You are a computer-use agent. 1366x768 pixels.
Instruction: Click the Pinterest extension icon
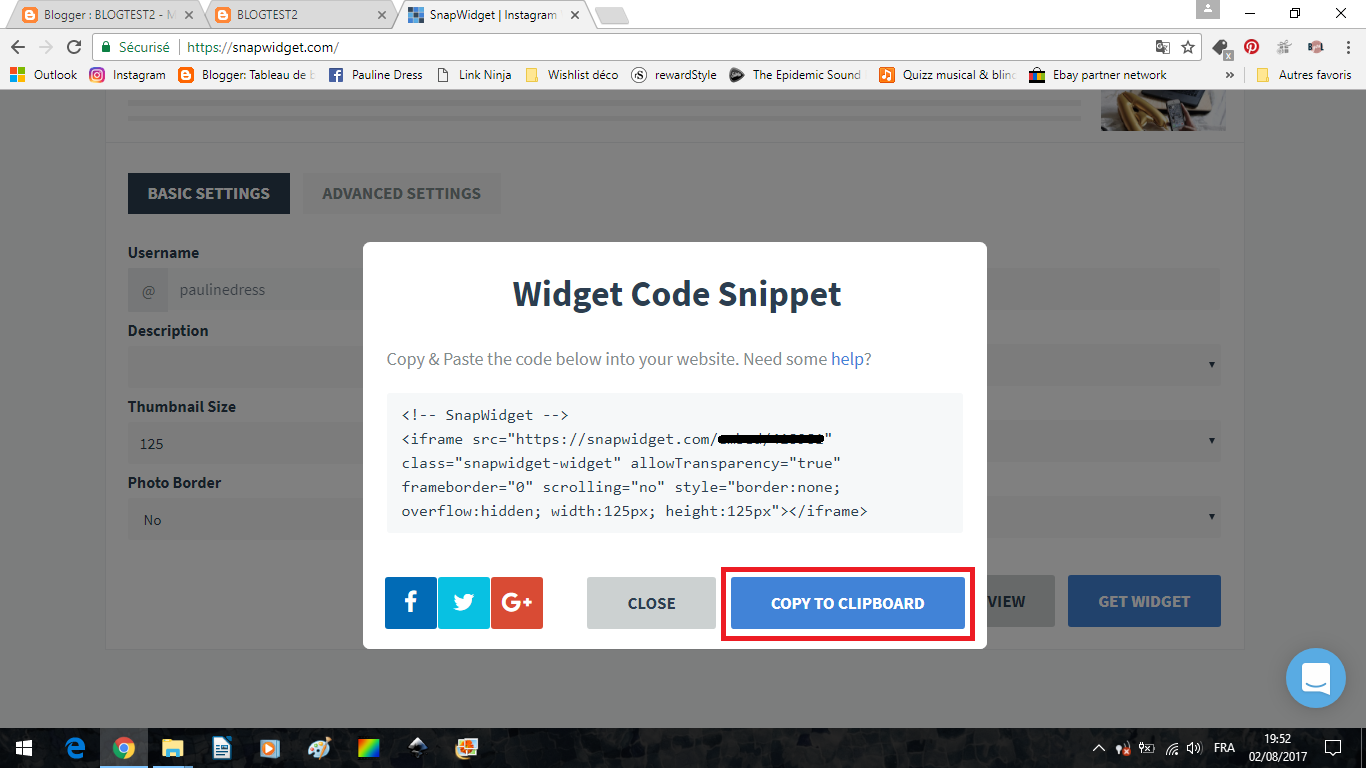click(1251, 46)
